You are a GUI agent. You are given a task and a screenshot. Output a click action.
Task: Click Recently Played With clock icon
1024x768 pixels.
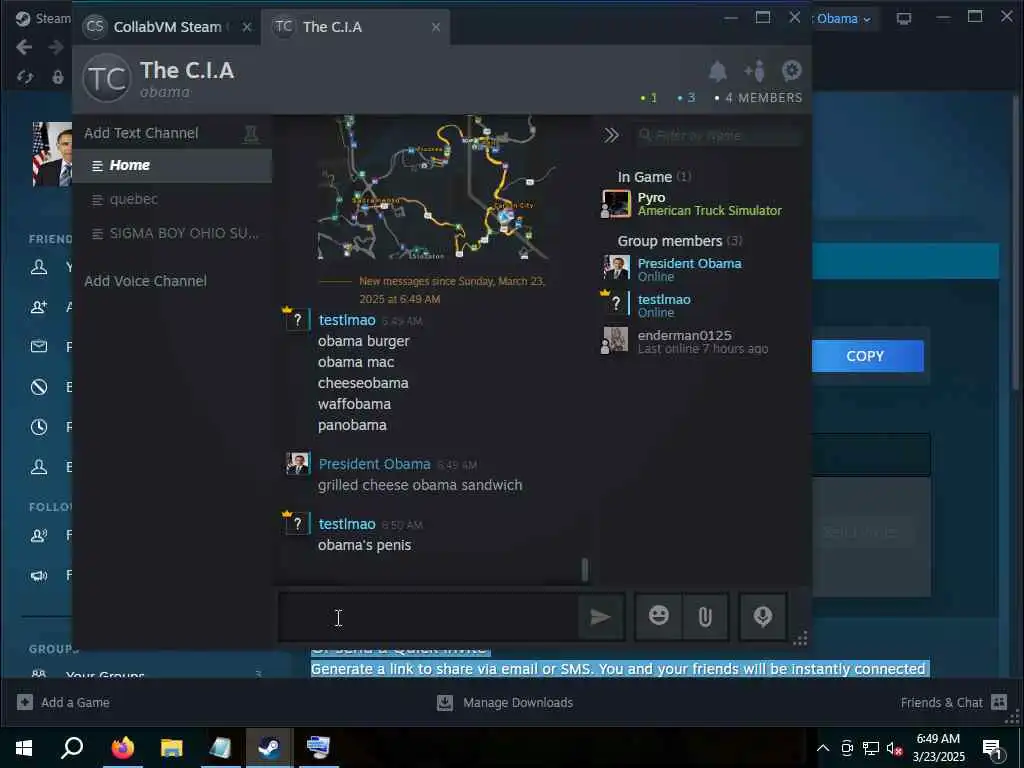click(x=39, y=427)
